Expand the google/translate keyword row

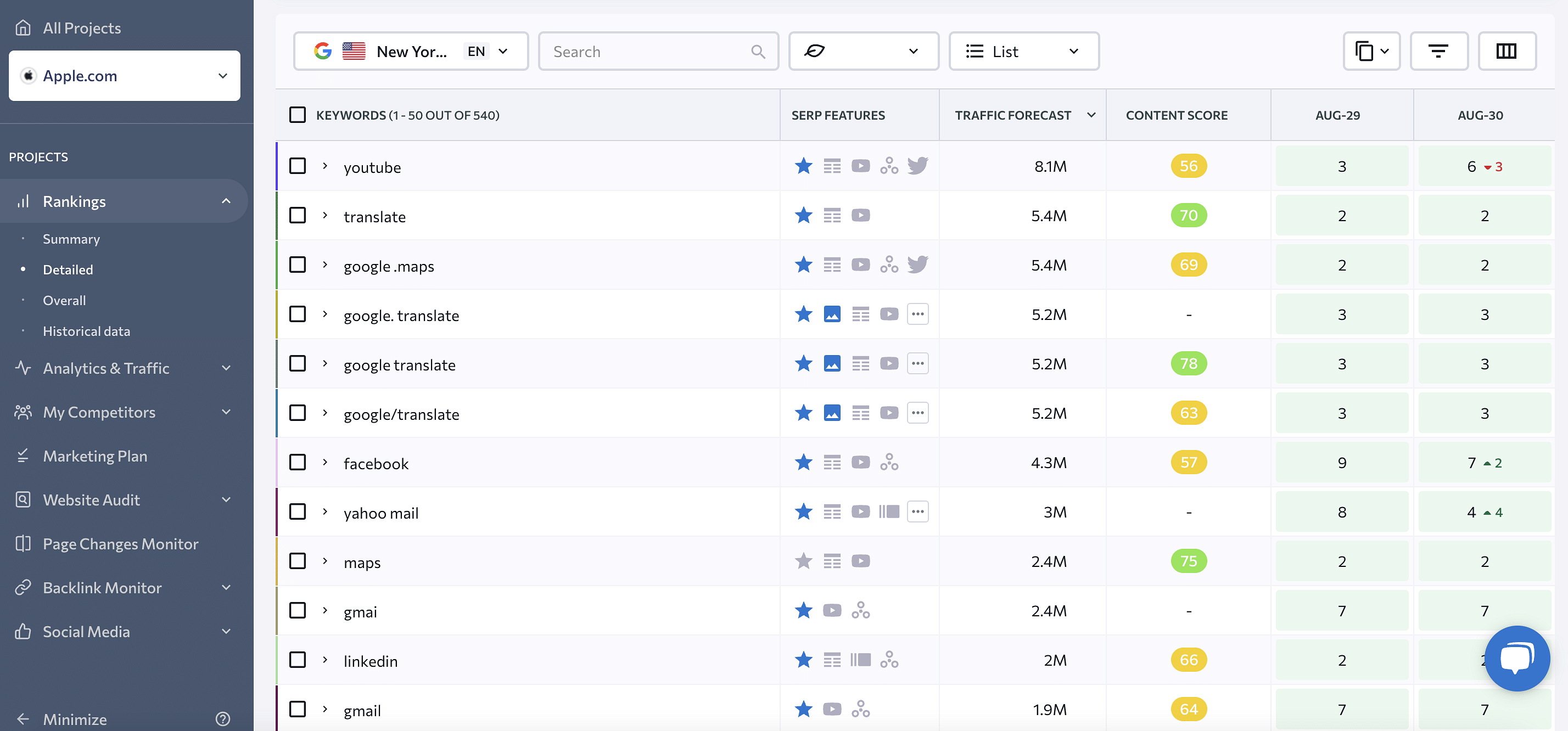(x=325, y=413)
